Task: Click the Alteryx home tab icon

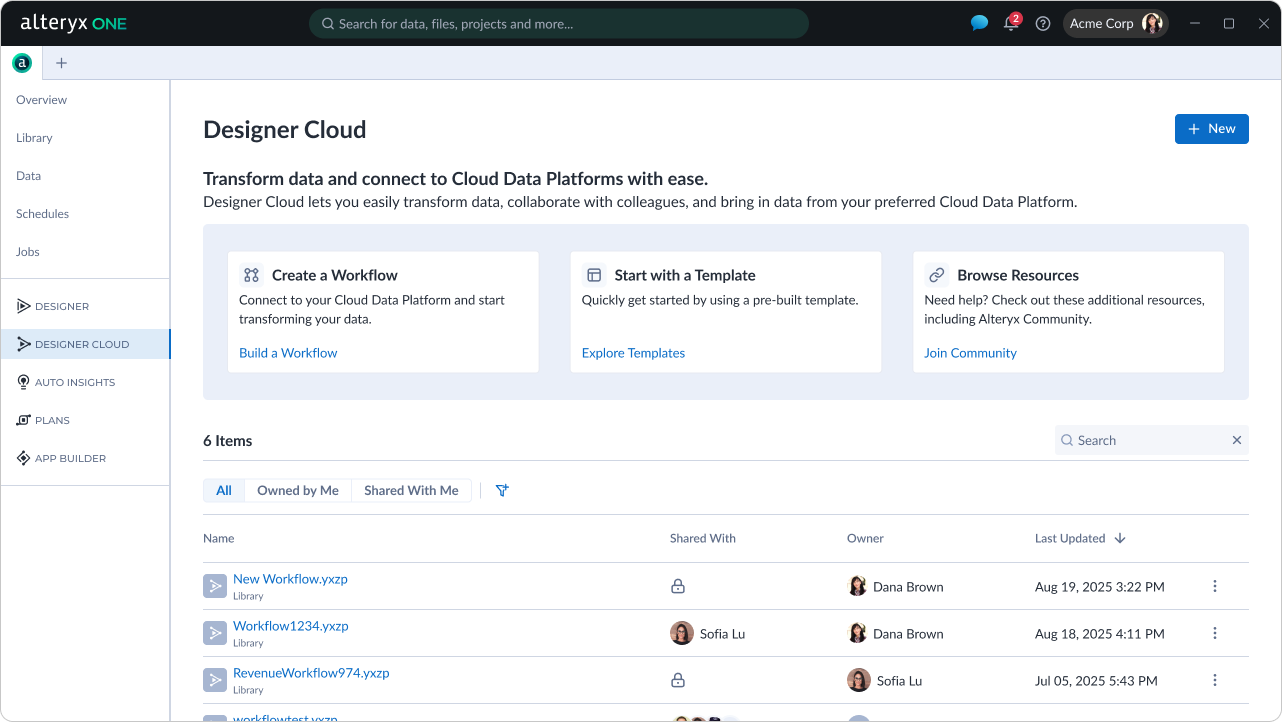Action: (21, 63)
